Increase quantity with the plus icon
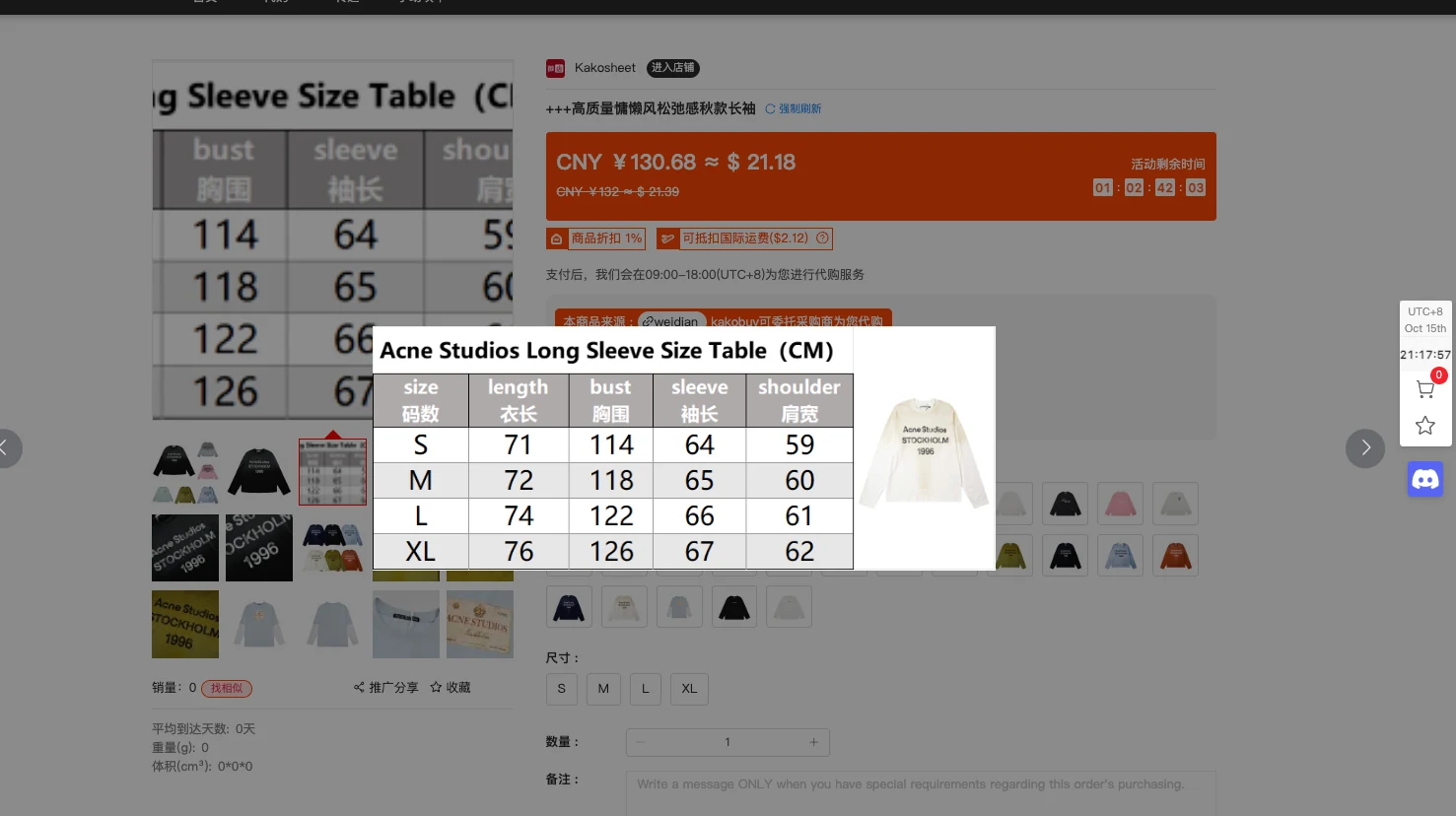This screenshot has height=816, width=1456. tap(813, 742)
